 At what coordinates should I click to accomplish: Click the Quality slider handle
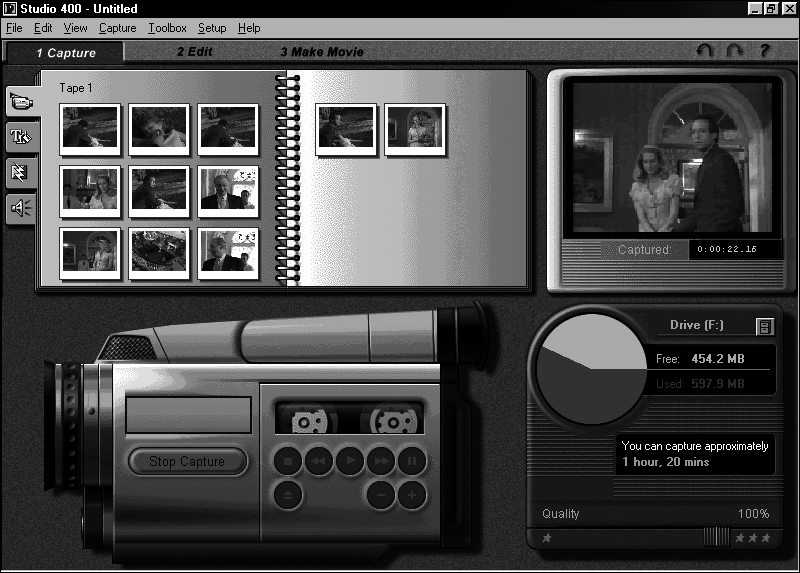click(x=716, y=537)
